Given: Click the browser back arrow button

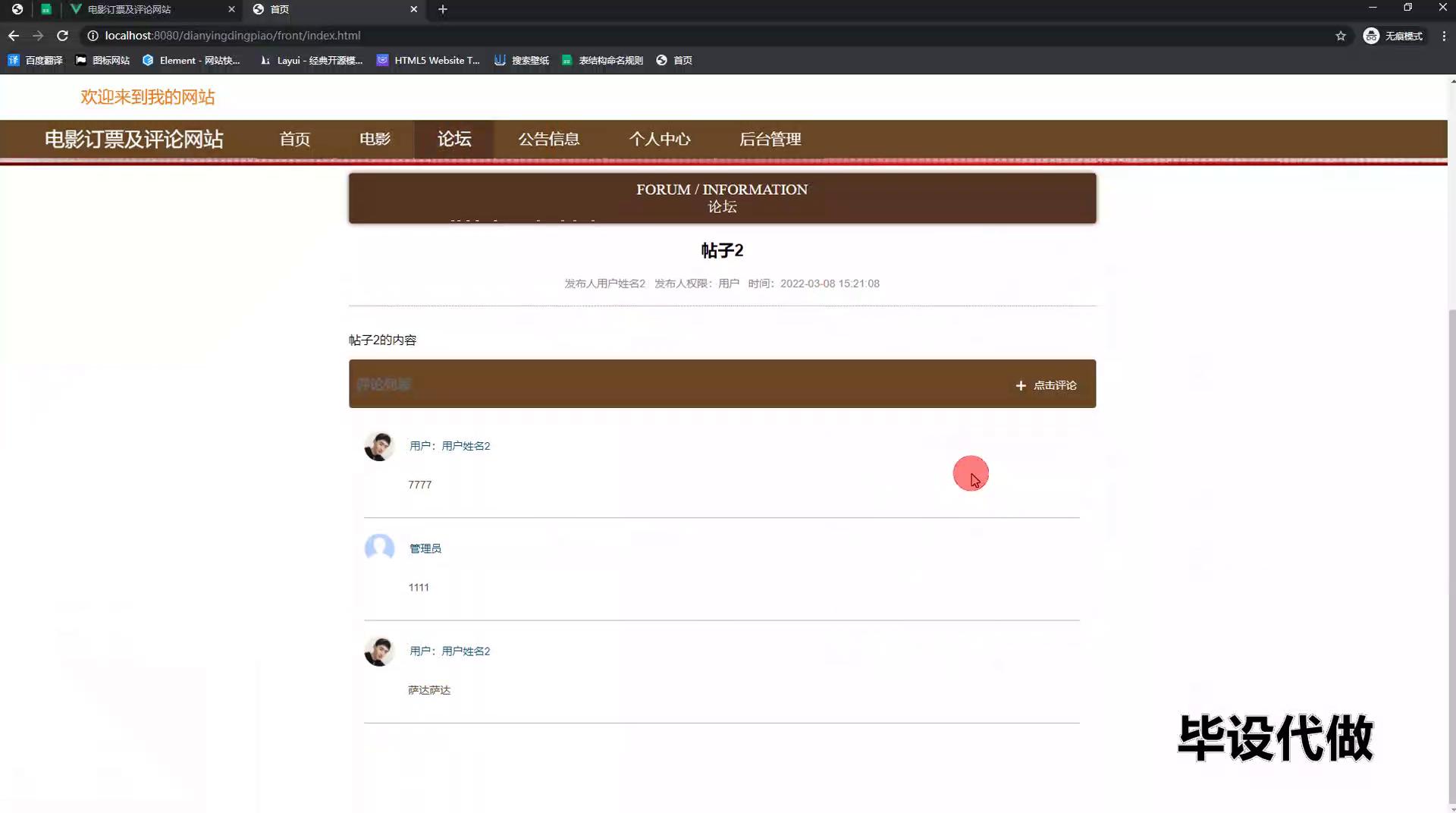Looking at the screenshot, I should tap(14, 36).
